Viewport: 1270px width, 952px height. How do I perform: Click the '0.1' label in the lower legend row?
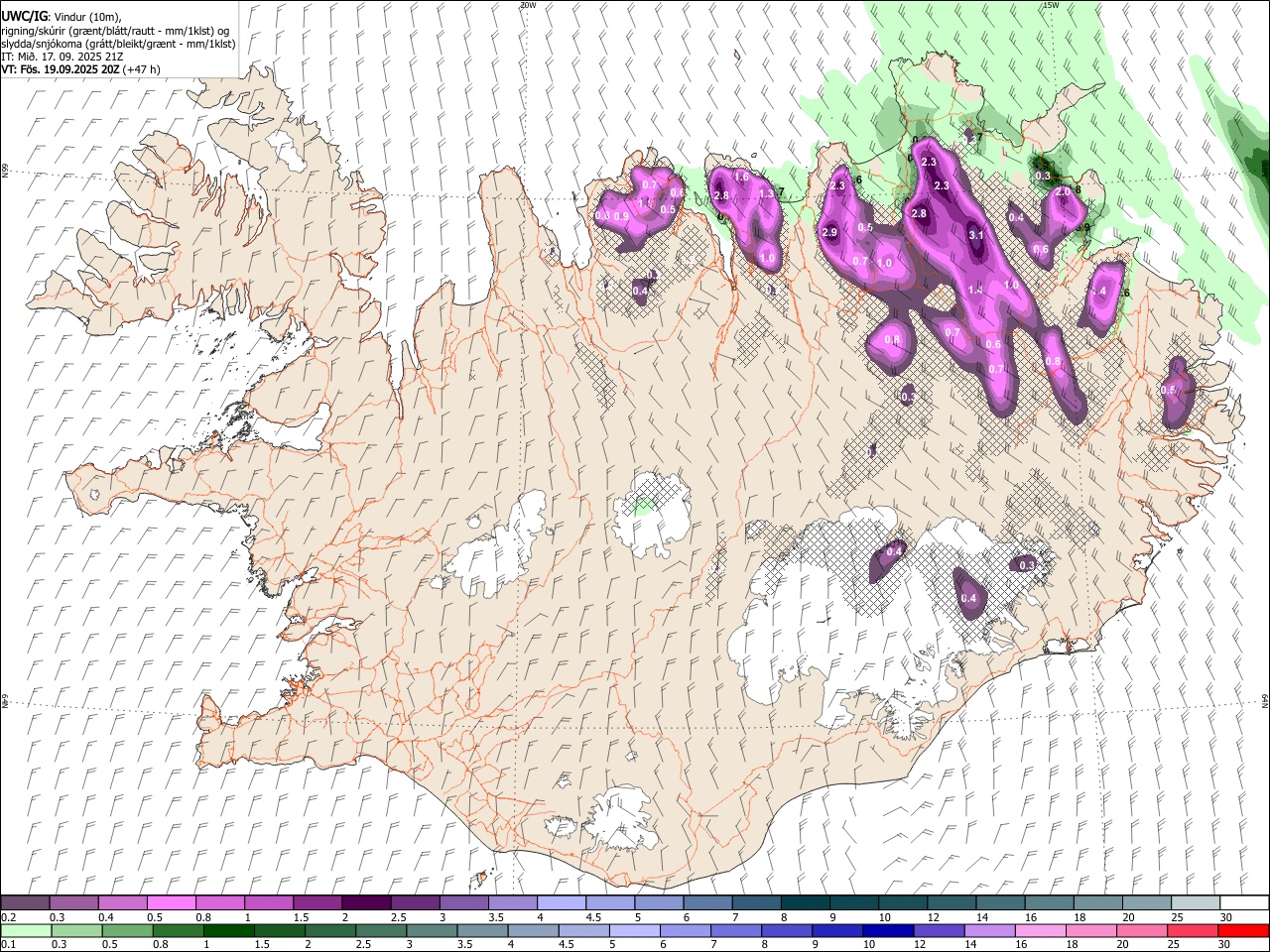point(9,944)
